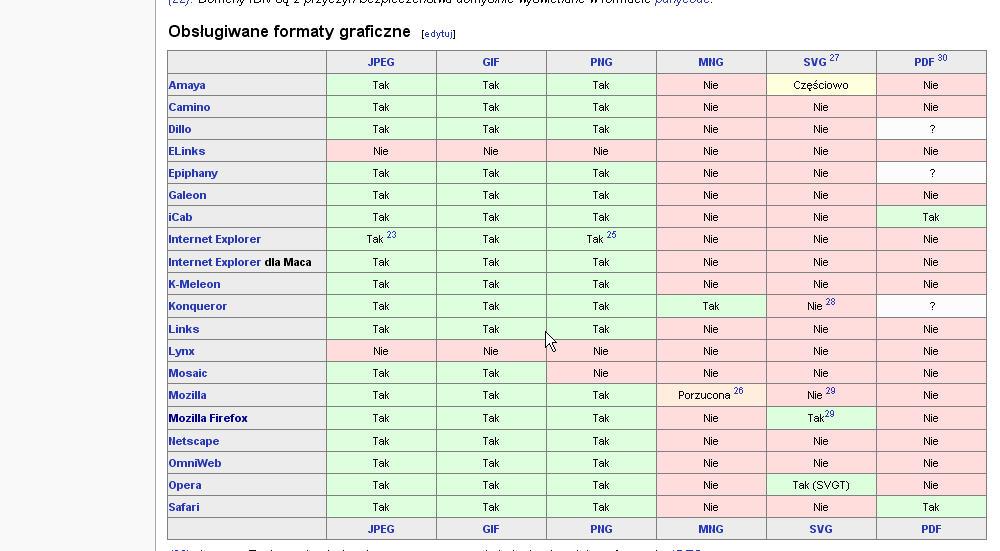1000x551 pixels.
Task: Open the MNG link in top header row
Action: 710,62
